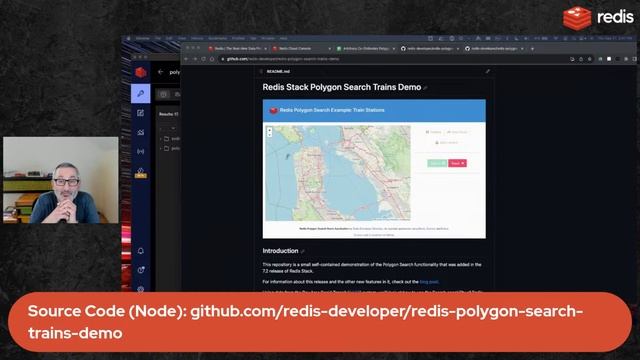Open the Workbench icon in RedisInsight sidebar

pos(140,113)
